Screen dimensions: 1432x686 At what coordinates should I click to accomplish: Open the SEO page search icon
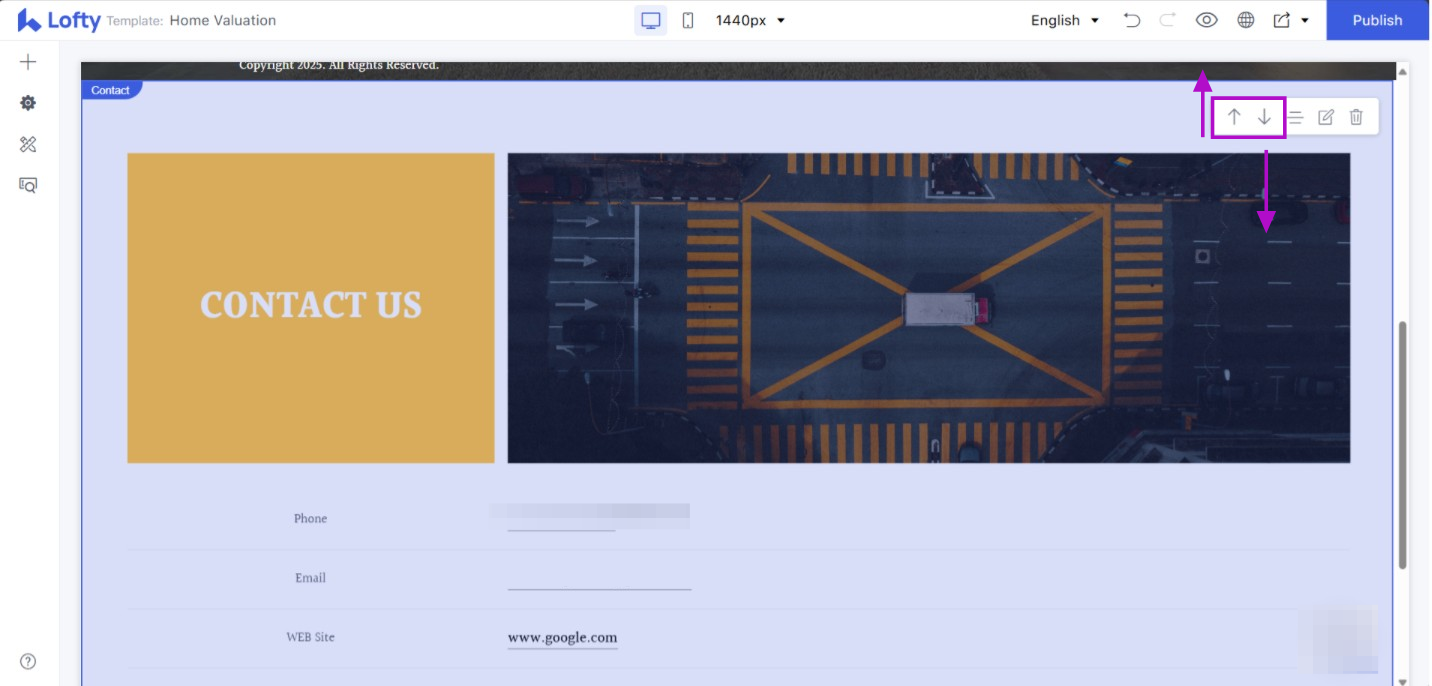pos(28,185)
